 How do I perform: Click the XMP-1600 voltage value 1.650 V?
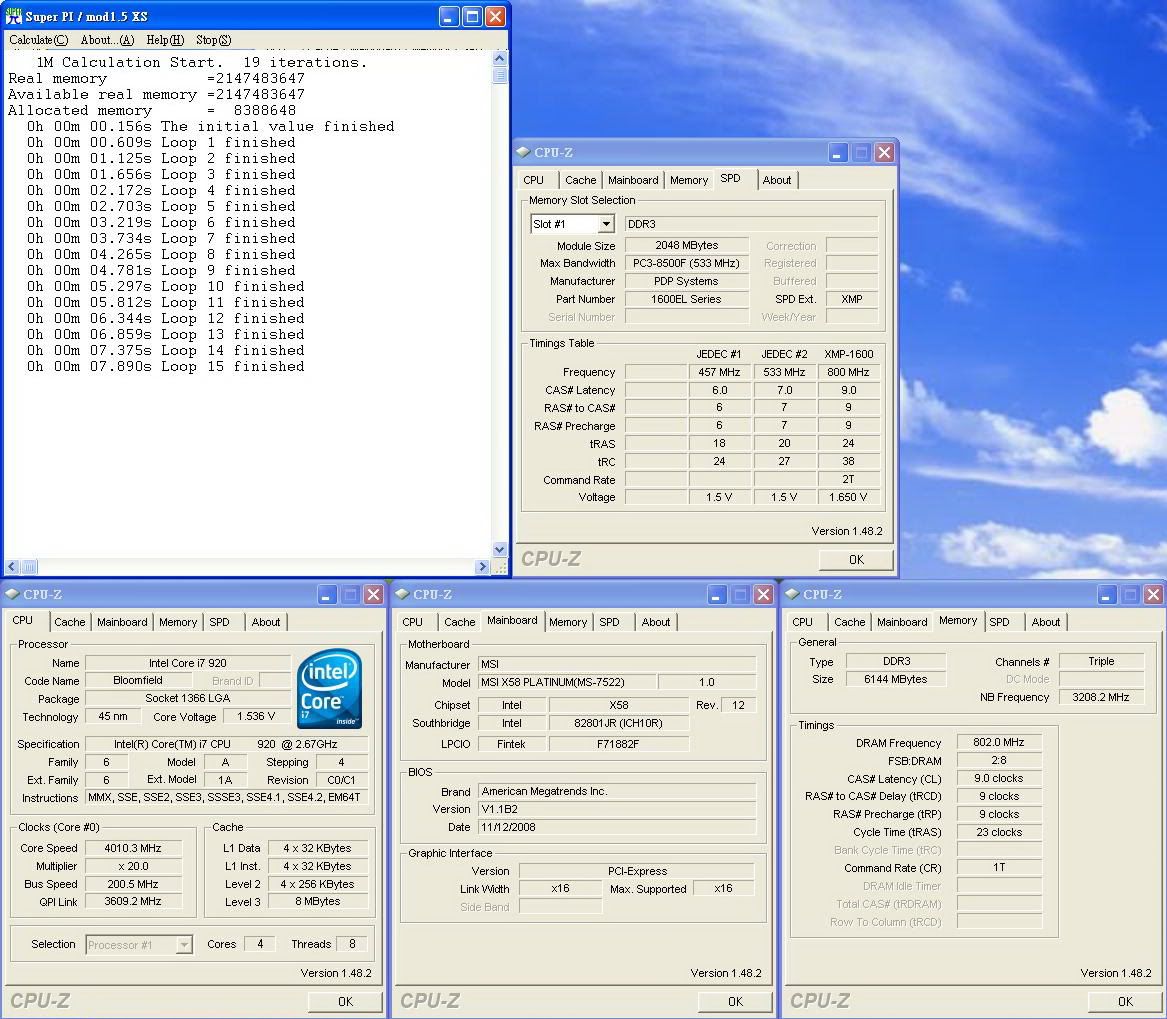pos(848,497)
